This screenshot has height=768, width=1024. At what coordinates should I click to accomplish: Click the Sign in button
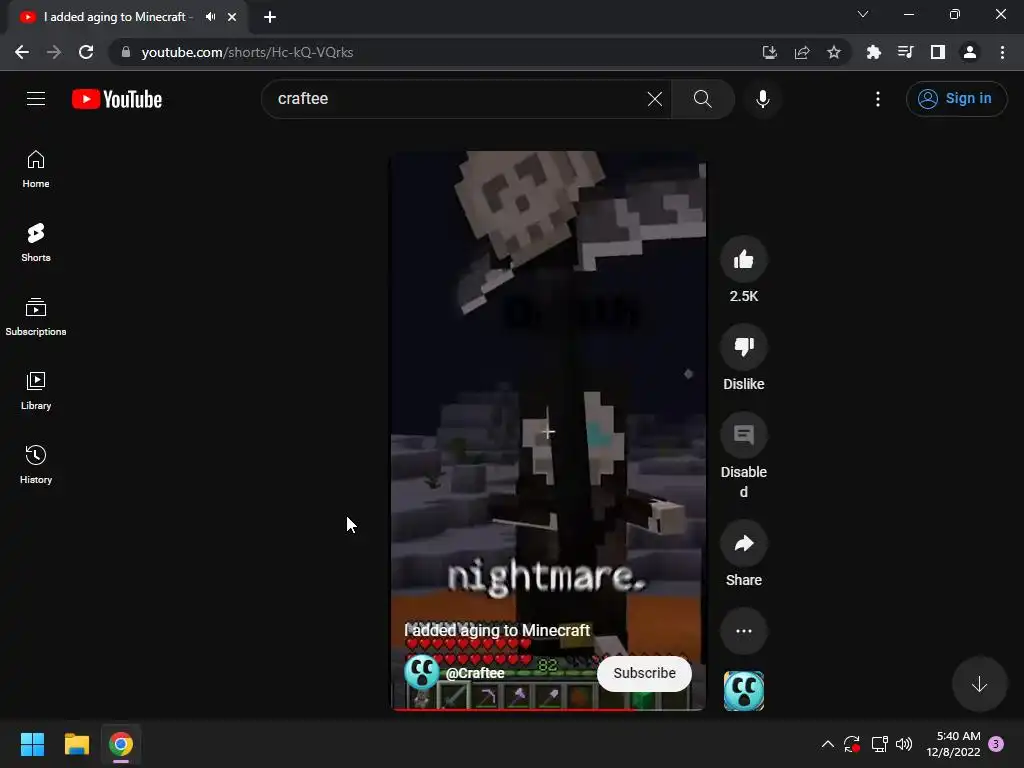coord(956,99)
